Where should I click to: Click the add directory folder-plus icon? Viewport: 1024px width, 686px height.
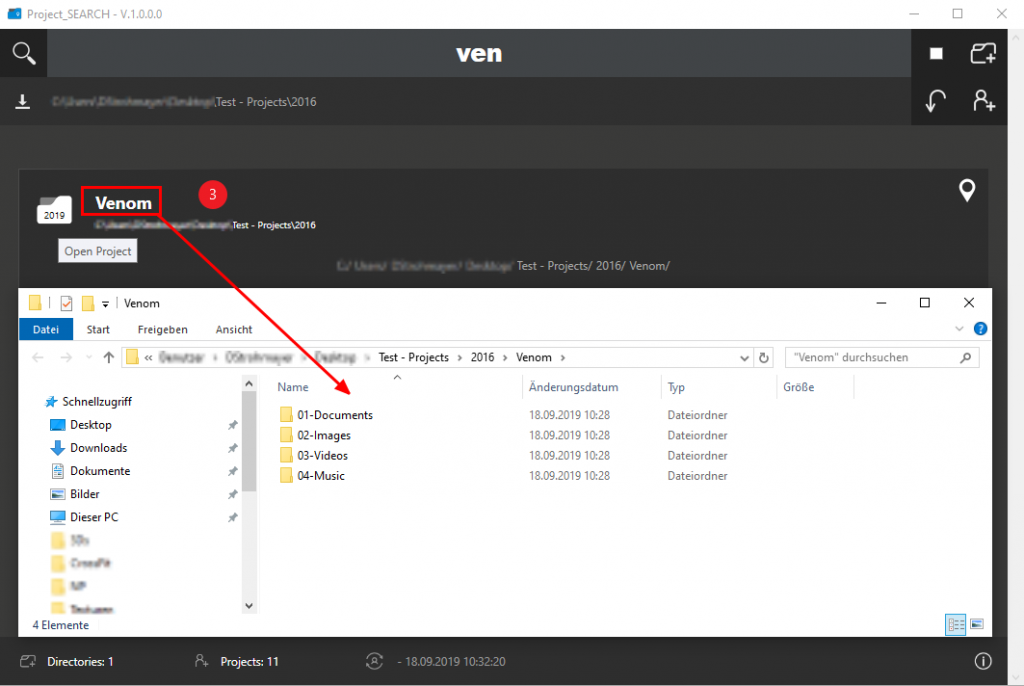[983, 54]
